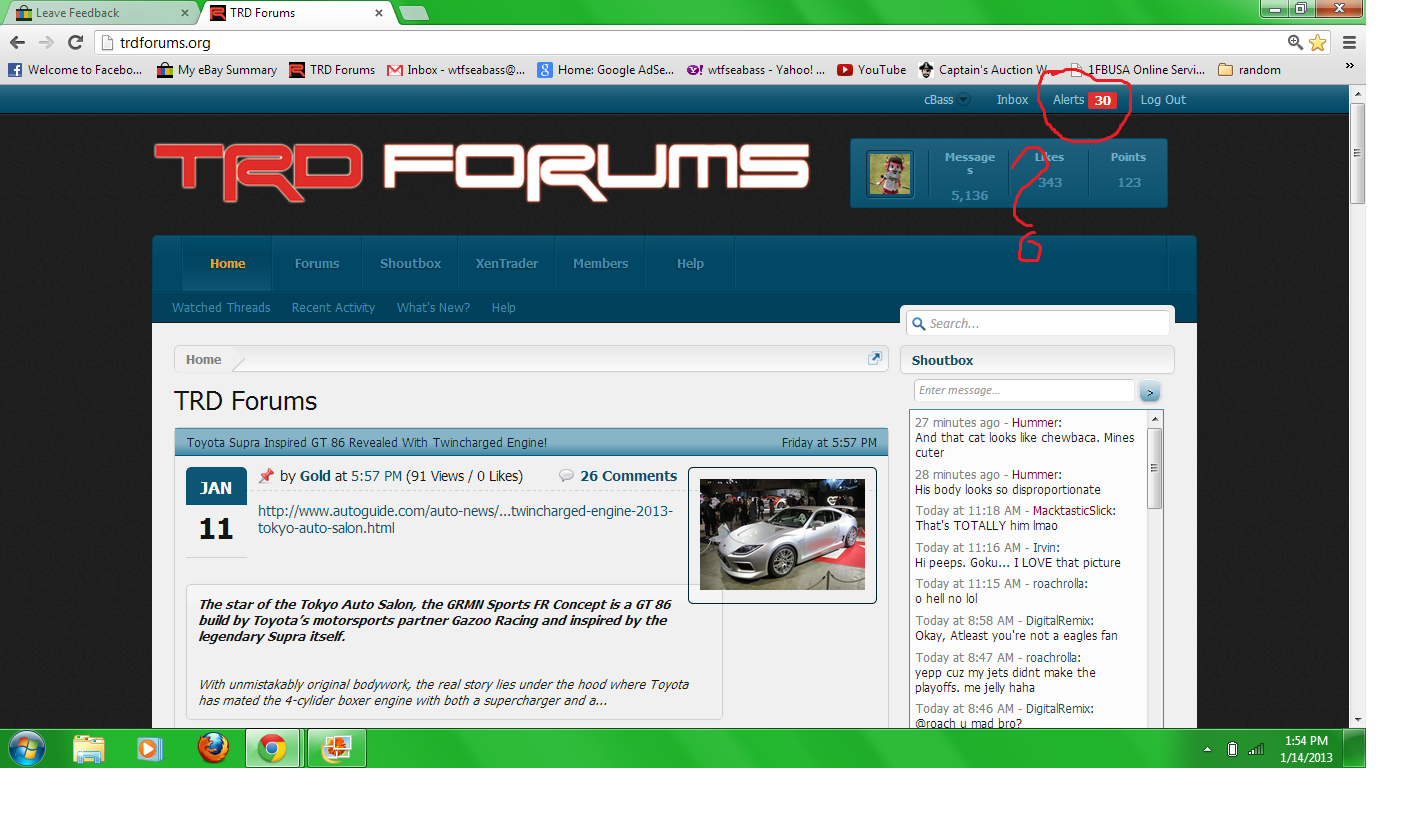Open the Inbox link
1426x830 pixels.
coord(1012,100)
